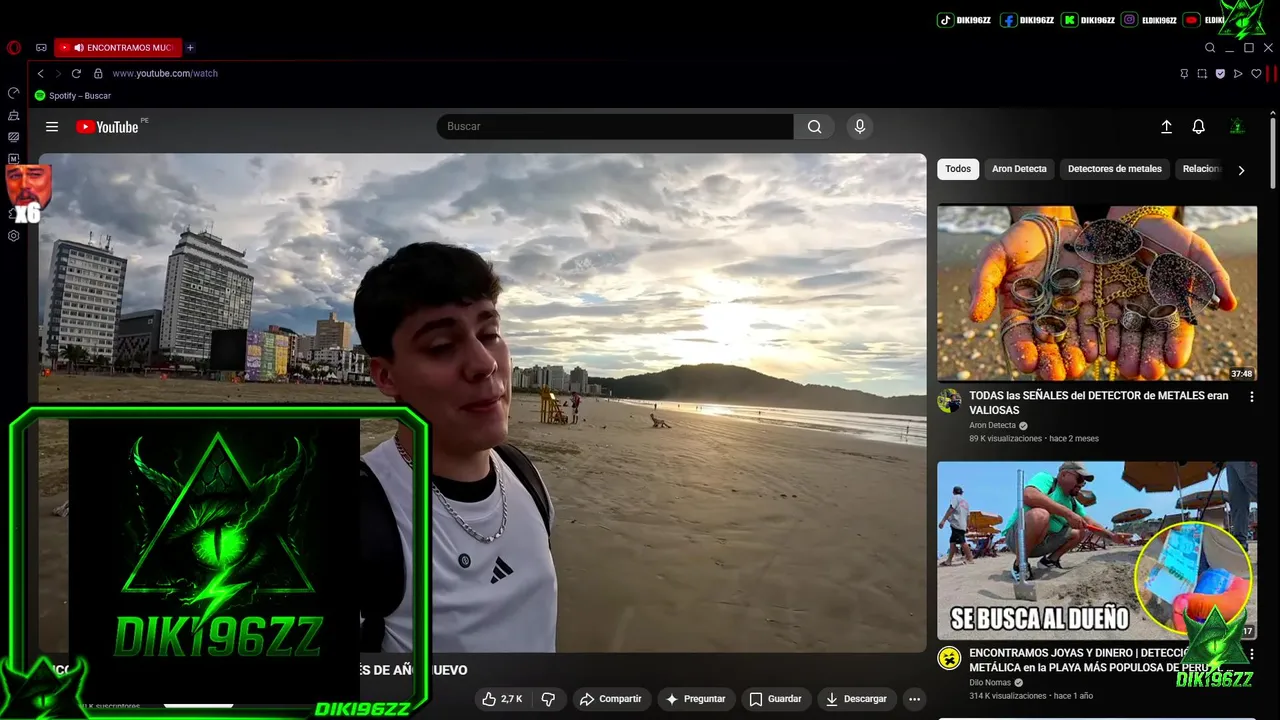Image resolution: width=1280 pixels, height=720 pixels.
Task: Open YouTube account avatar menu
Action: click(1237, 127)
